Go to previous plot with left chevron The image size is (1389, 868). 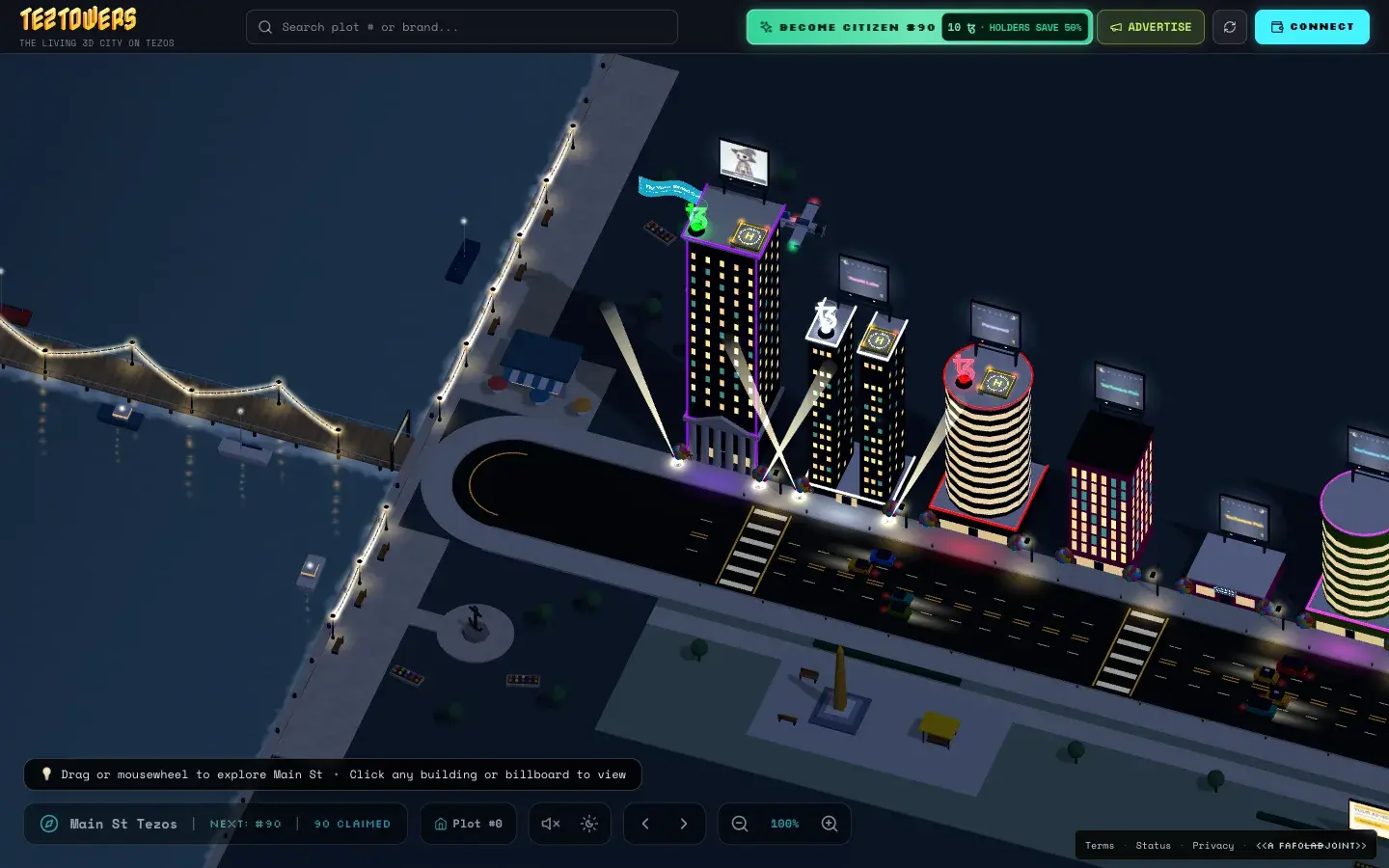click(645, 824)
